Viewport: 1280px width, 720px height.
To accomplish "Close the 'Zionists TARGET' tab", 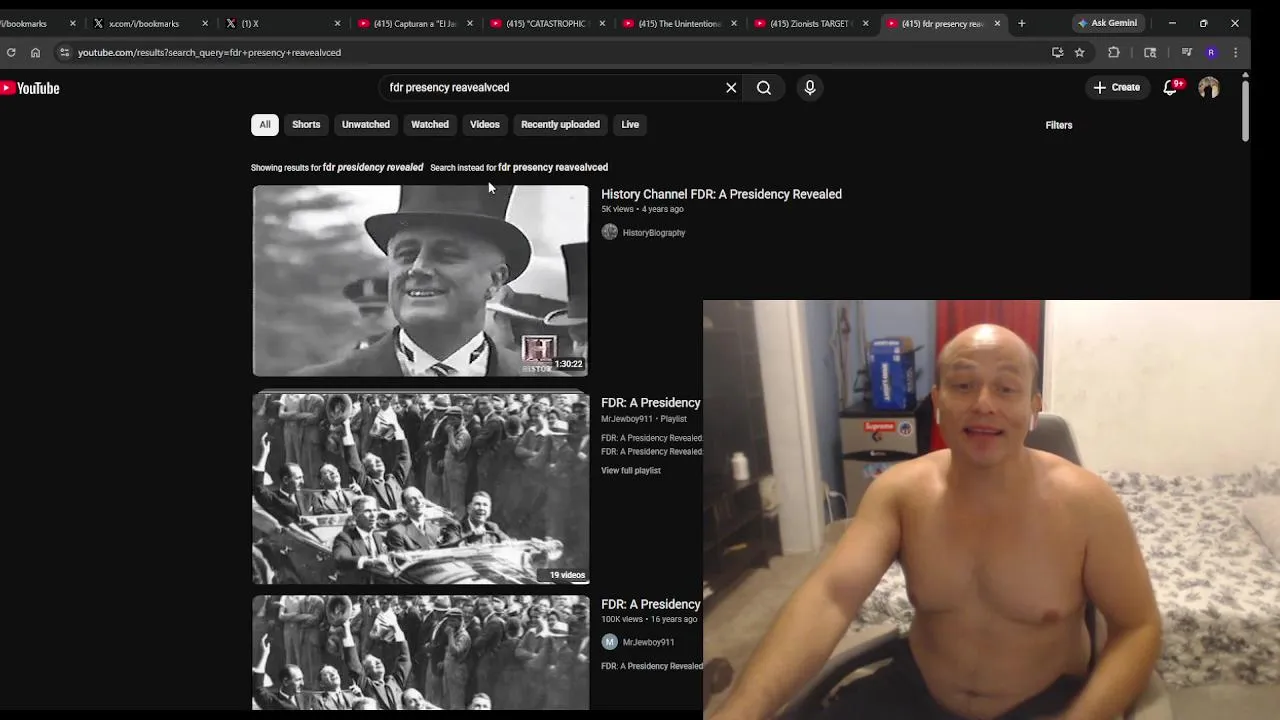I will coord(866,23).
